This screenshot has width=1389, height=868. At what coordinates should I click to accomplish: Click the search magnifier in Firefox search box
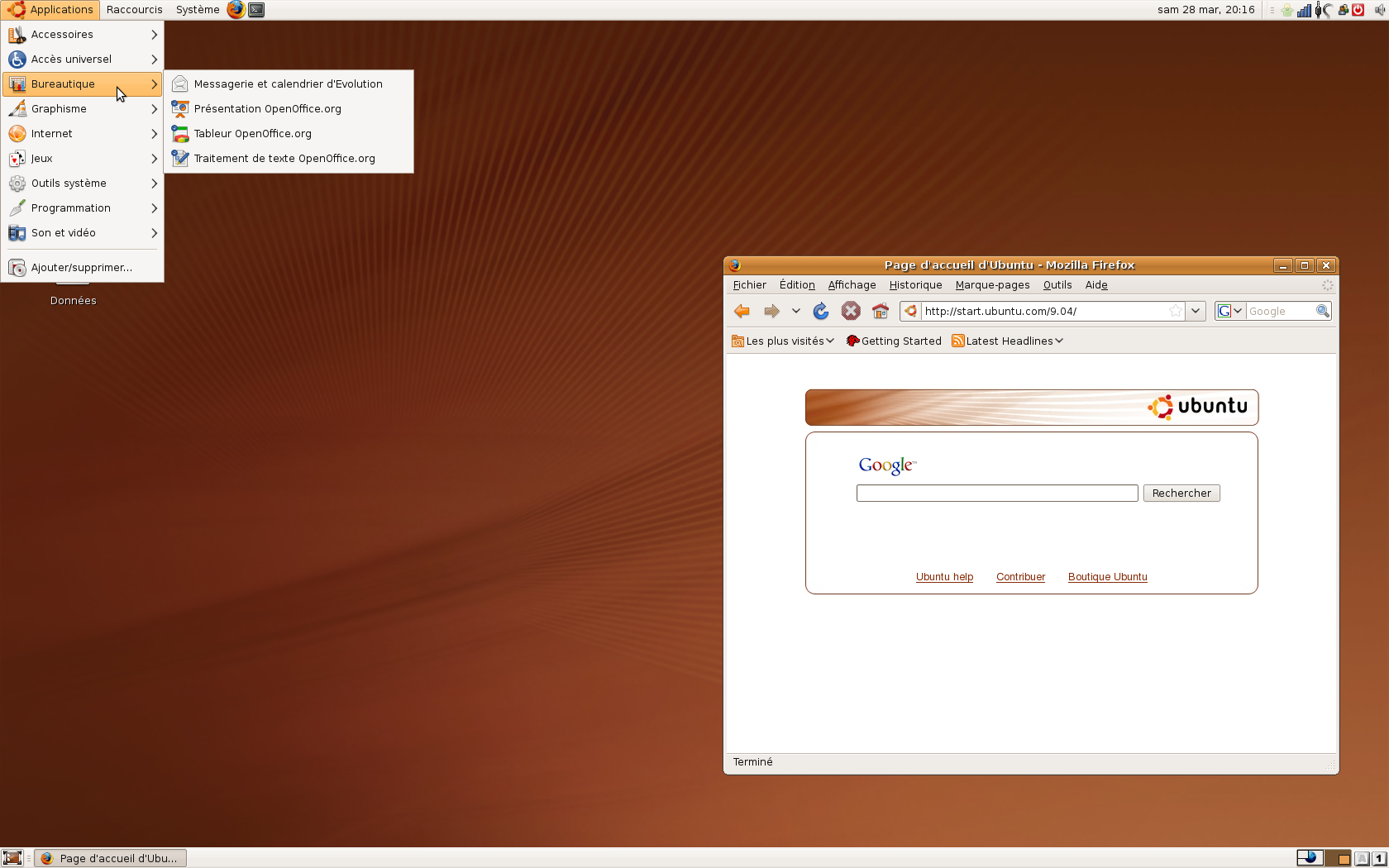coord(1323,311)
